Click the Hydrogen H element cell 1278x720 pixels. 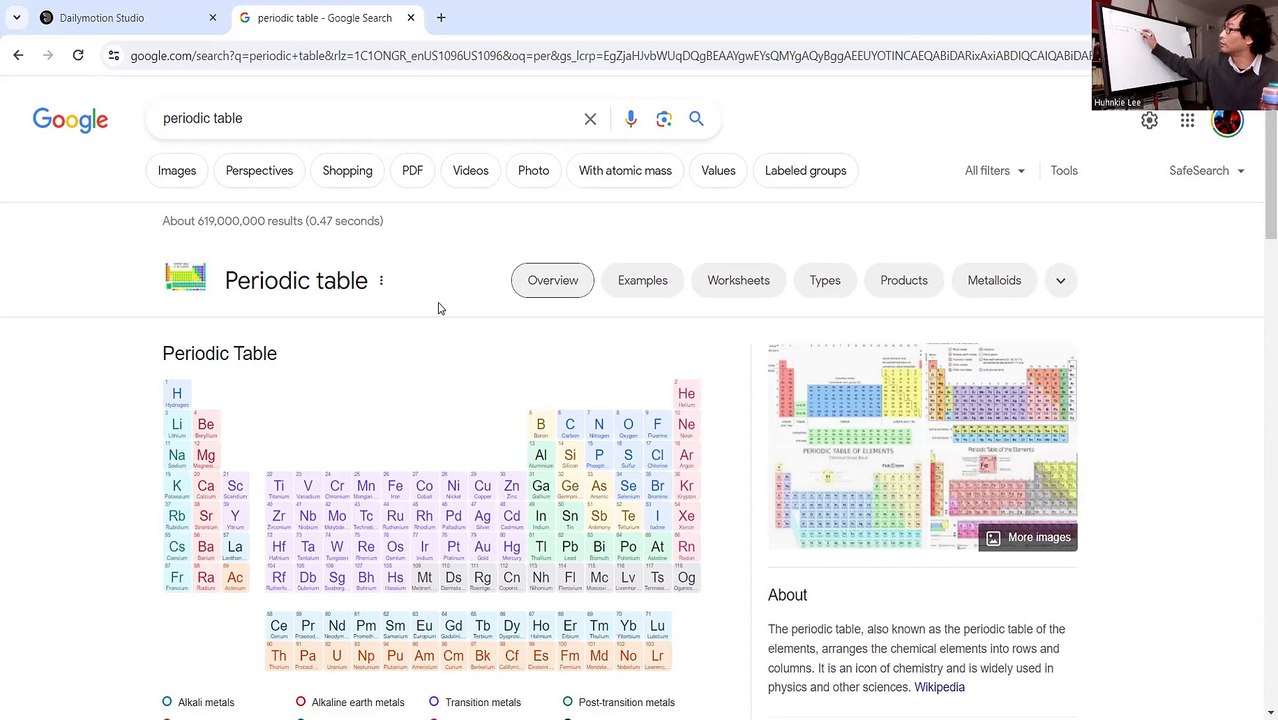click(177, 395)
